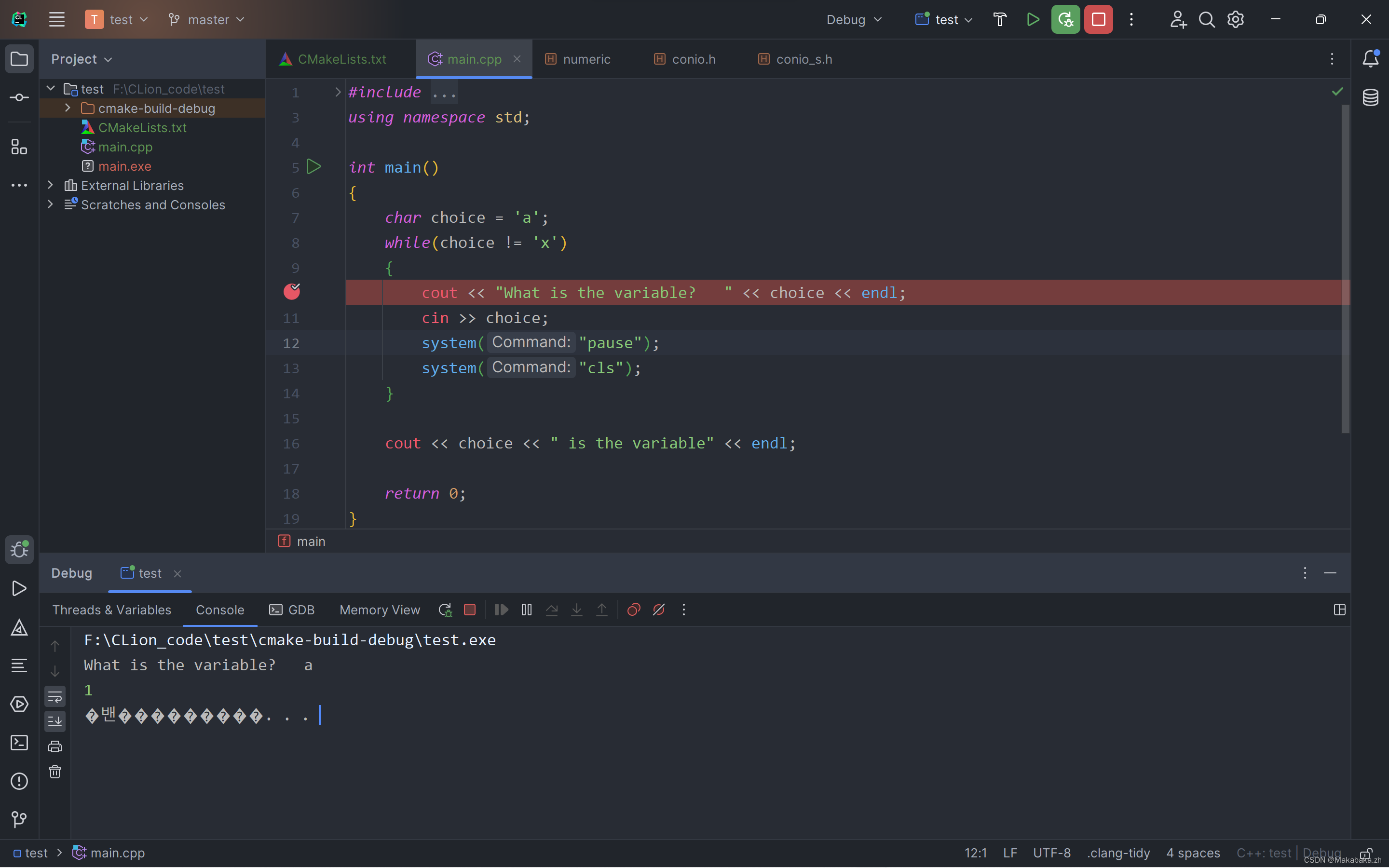
Task: Clear the console with trash icon
Action: [x=54, y=772]
